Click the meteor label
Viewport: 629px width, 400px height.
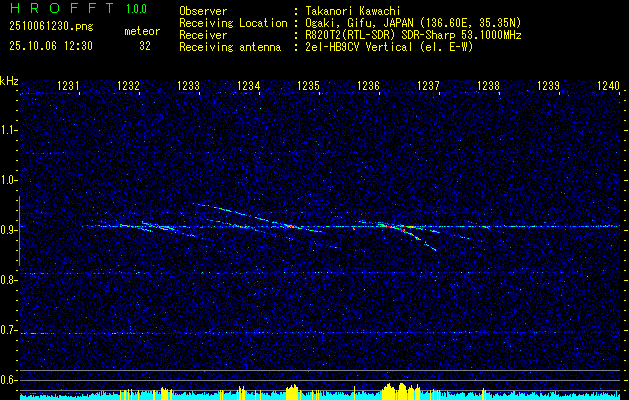pyautogui.click(x=142, y=31)
